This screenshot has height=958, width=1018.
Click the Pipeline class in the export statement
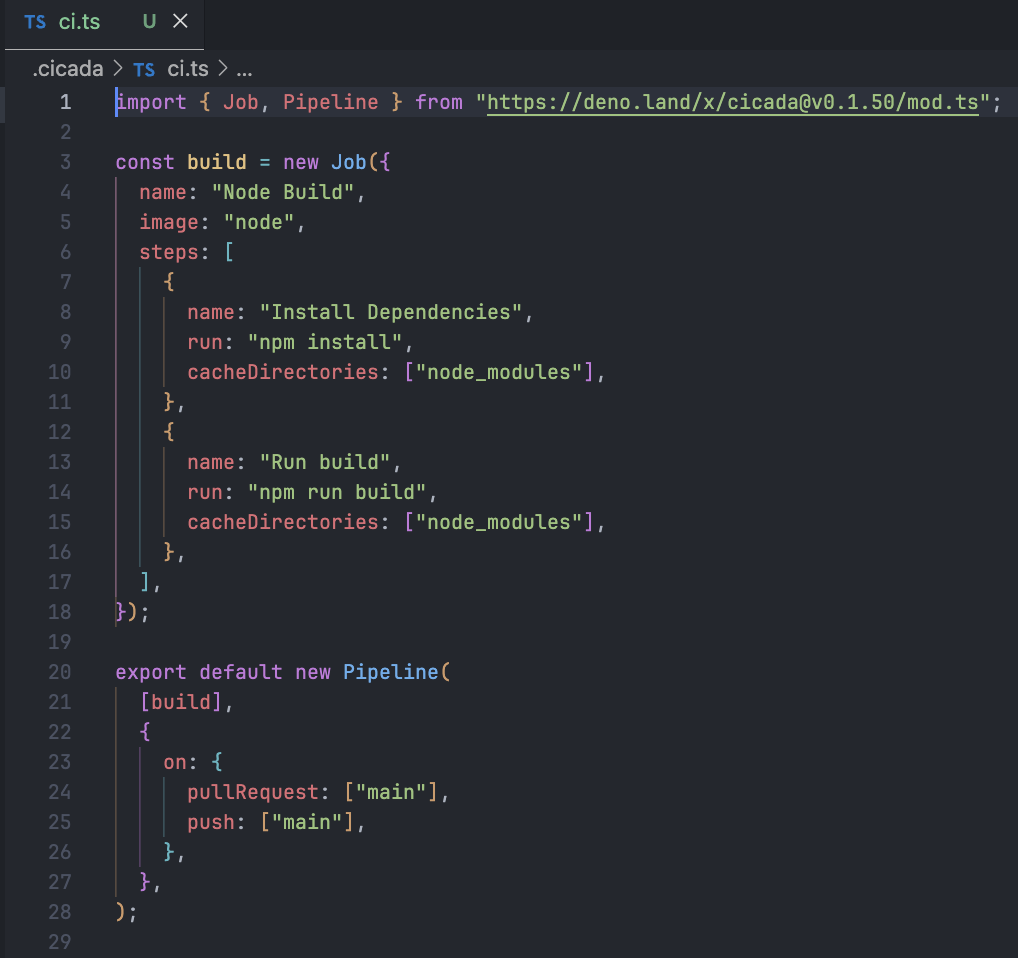[x=390, y=672]
